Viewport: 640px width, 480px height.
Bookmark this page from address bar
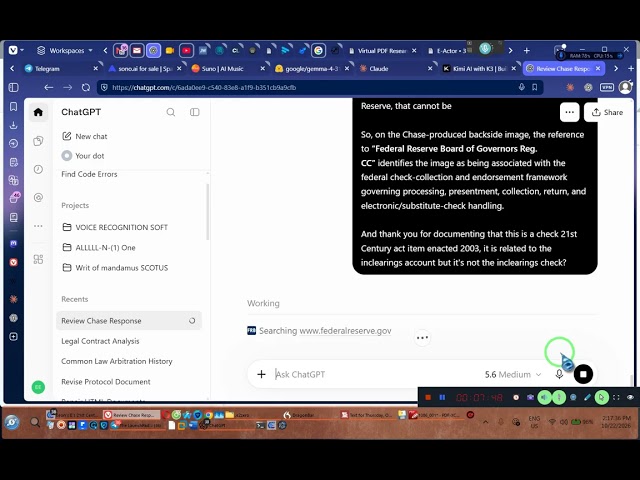point(535,87)
